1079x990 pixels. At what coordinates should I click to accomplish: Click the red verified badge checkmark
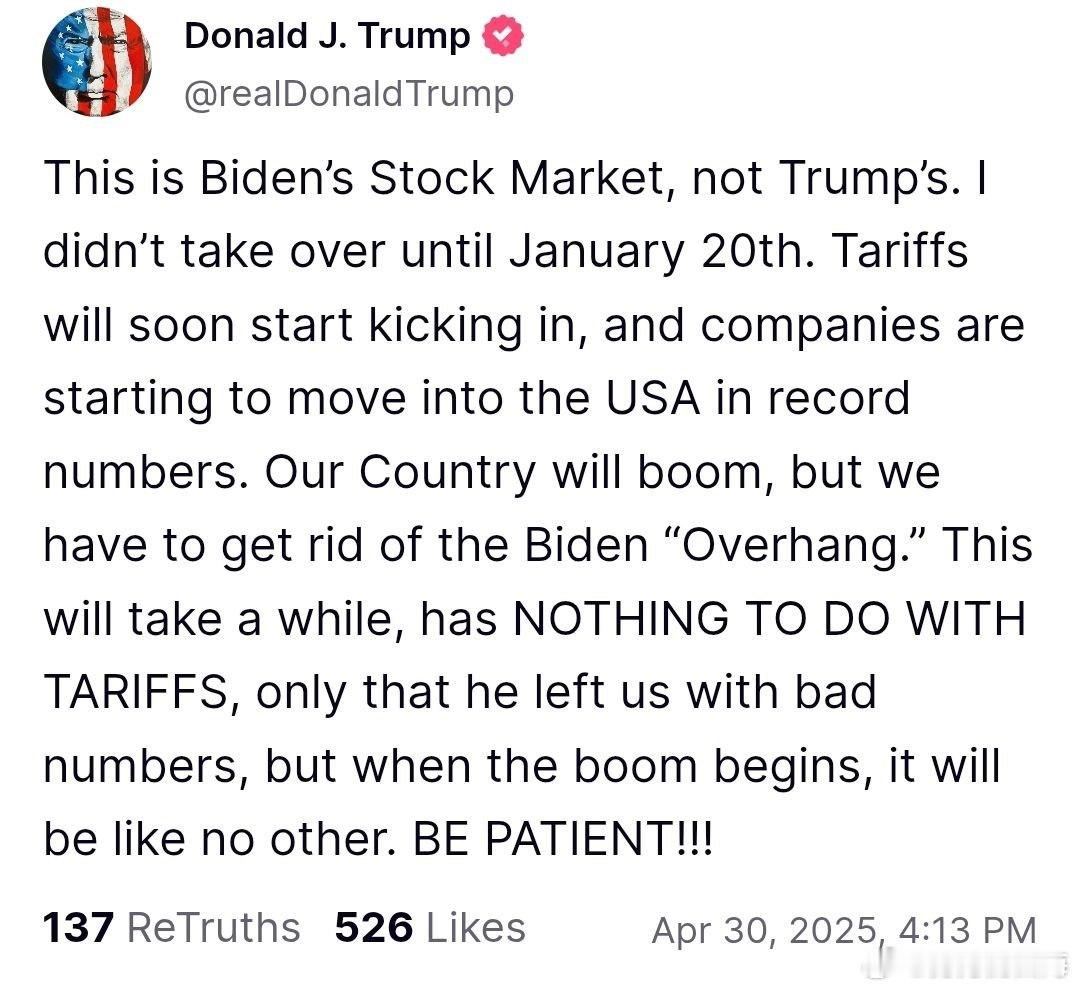click(x=503, y=36)
